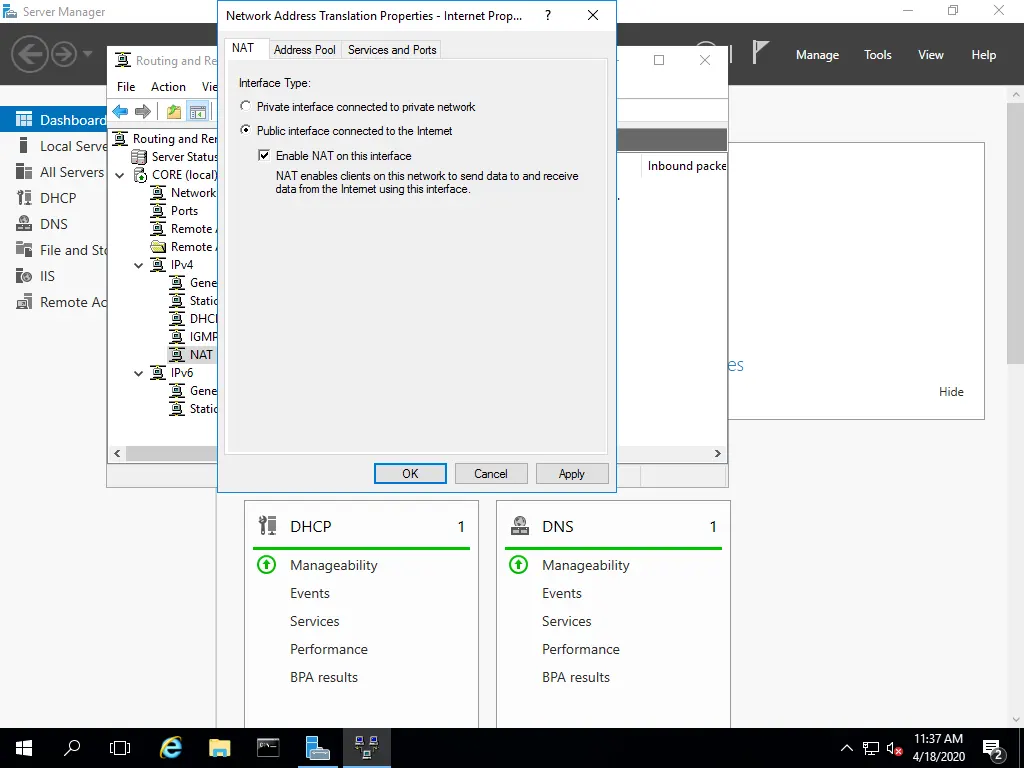Open Manage menu in Server Manager
Image resolution: width=1024 pixels, height=768 pixels.
coord(817,55)
